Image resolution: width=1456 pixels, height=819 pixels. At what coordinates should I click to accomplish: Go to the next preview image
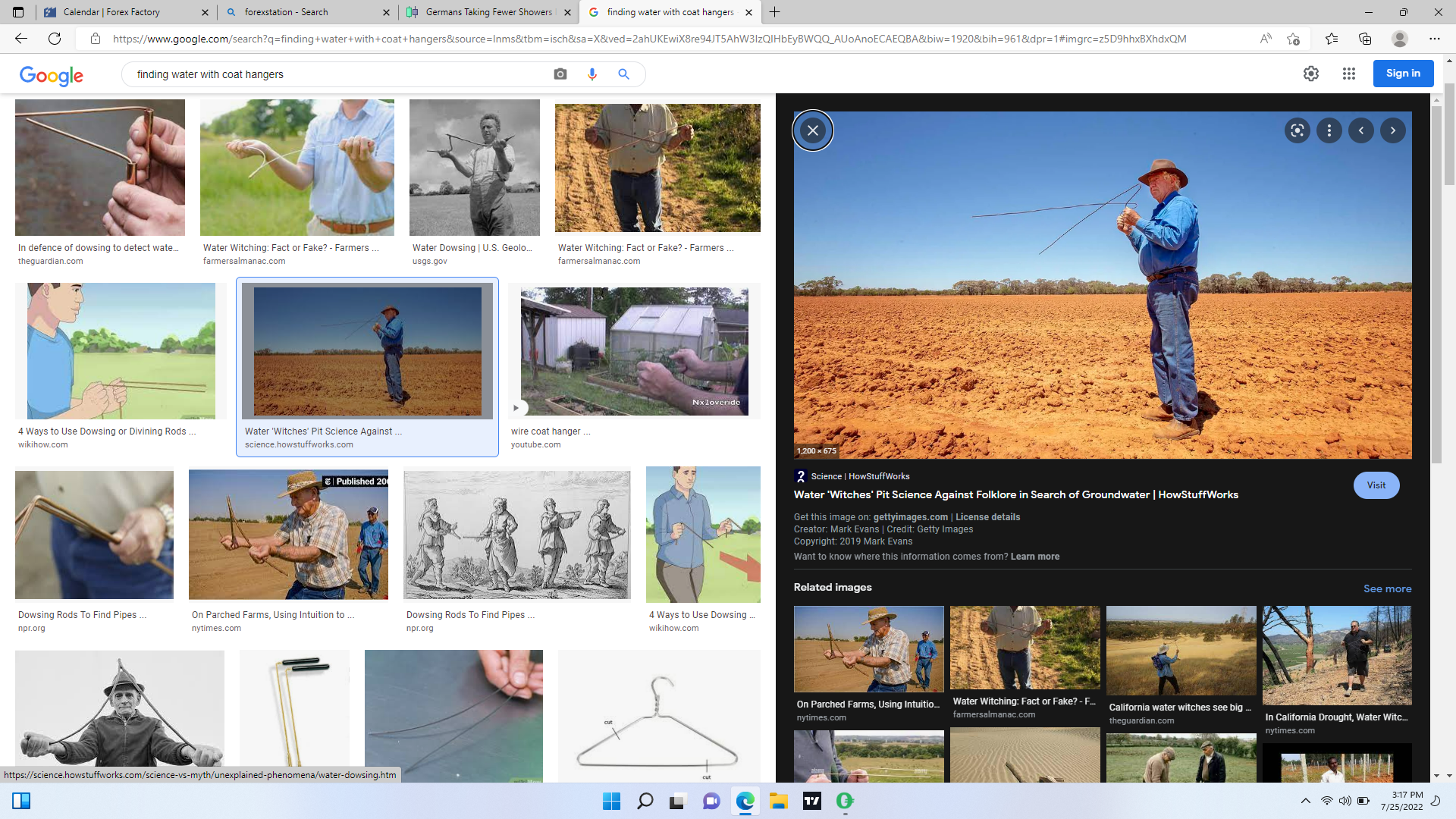[x=1392, y=130]
